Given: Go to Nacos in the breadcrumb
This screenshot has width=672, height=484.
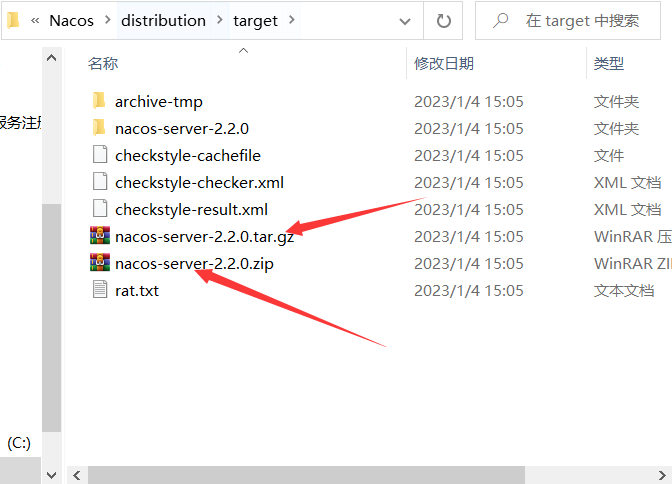Looking at the screenshot, I should click(x=71, y=21).
